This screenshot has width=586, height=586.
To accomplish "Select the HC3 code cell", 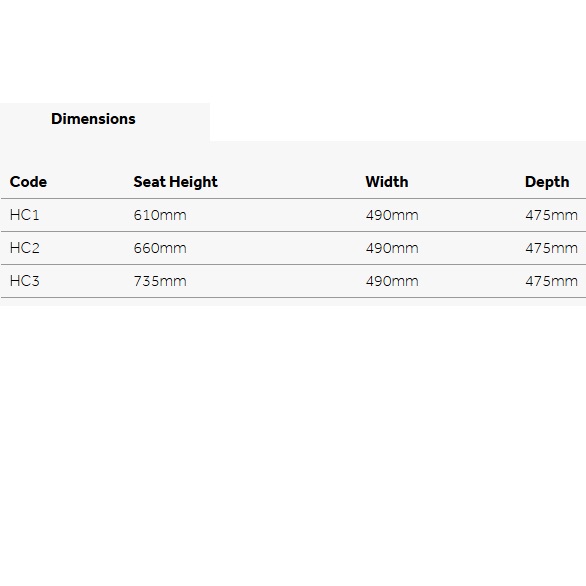I will tap(25, 281).
